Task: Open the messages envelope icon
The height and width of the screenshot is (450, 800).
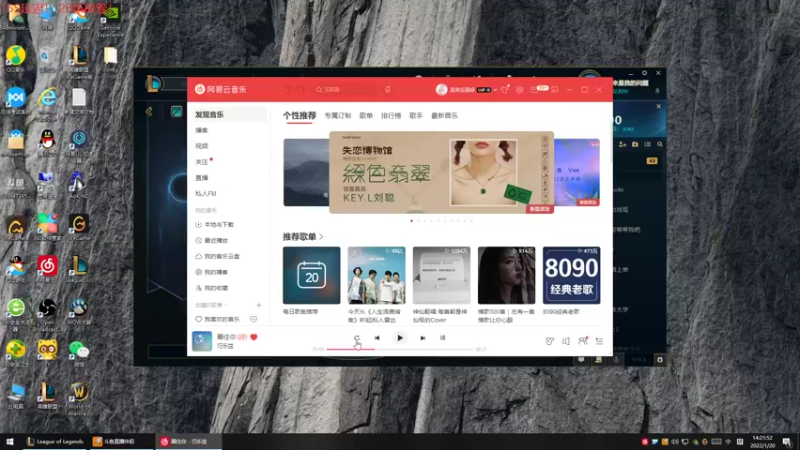Action: pyautogui.click(x=534, y=90)
